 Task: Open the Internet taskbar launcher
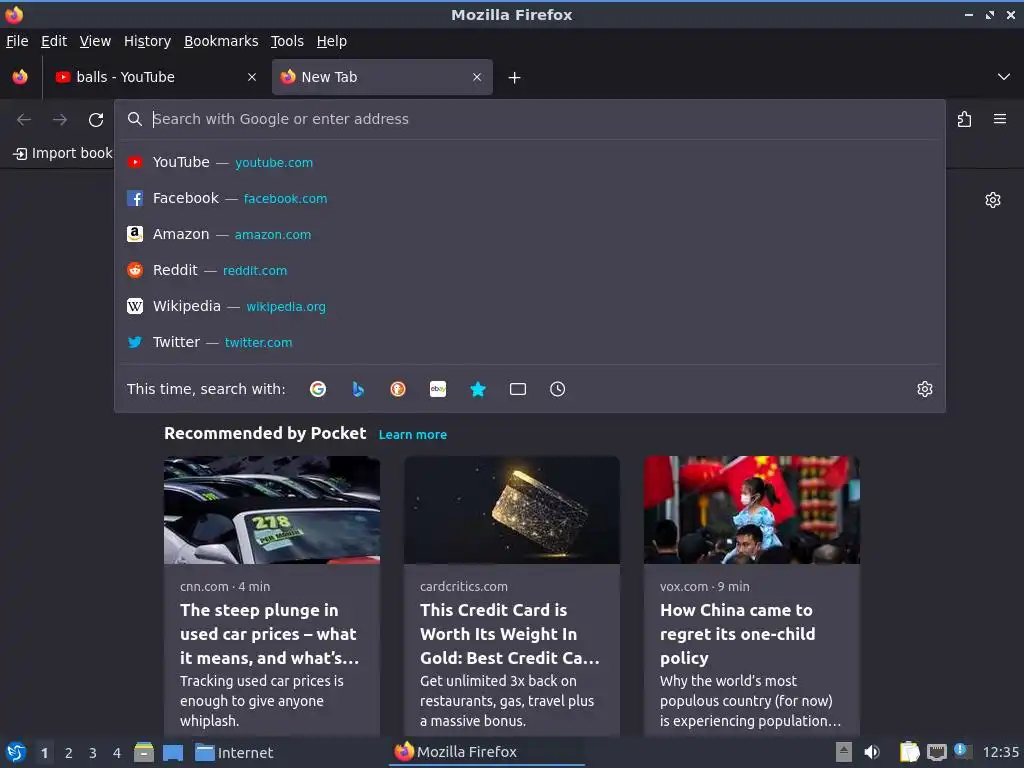point(234,753)
